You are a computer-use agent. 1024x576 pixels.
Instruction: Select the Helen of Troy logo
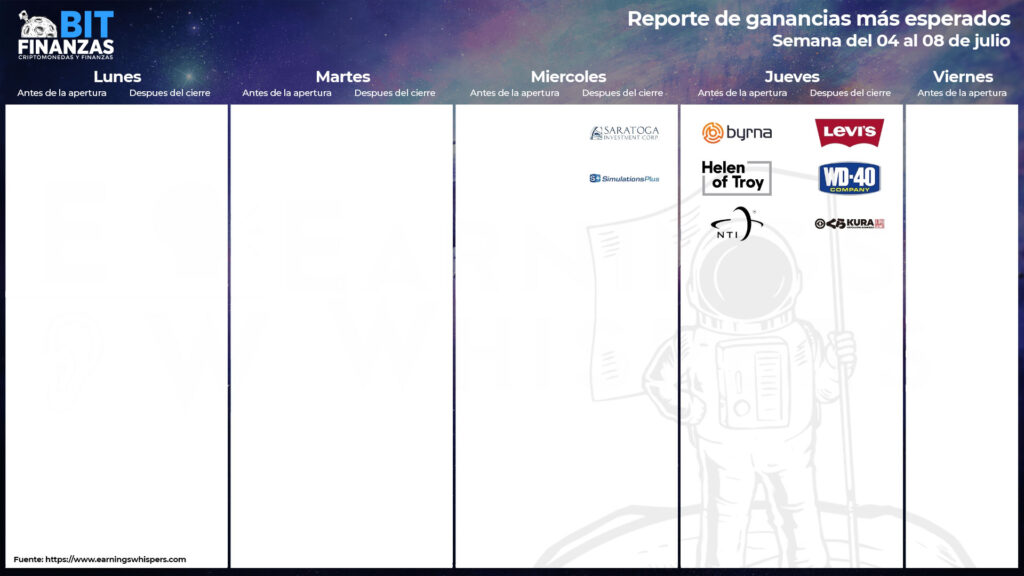736,177
